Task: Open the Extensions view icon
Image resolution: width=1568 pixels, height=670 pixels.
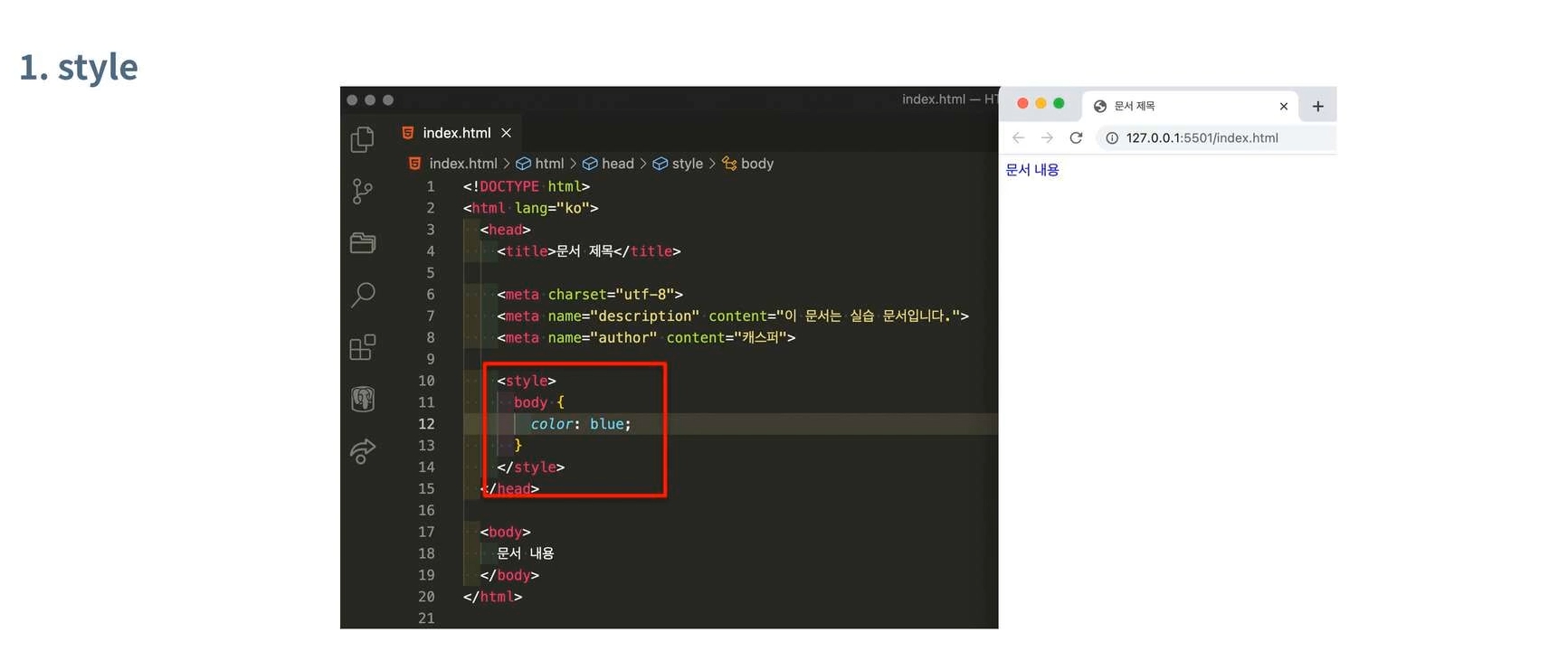Action: (x=363, y=347)
